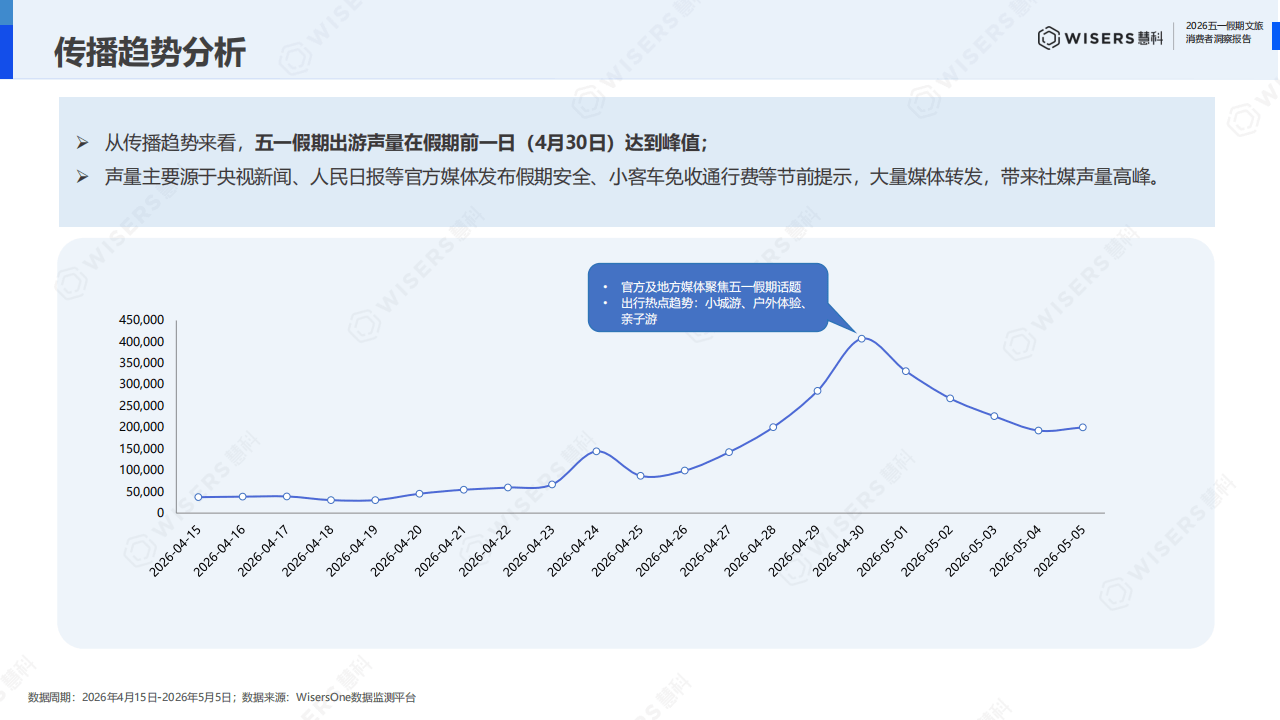The width and height of the screenshot is (1280, 720).
Task: Click the footer note 数据周期：2026年4月15日-2026年5月5日
Action: (x=131, y=697)
